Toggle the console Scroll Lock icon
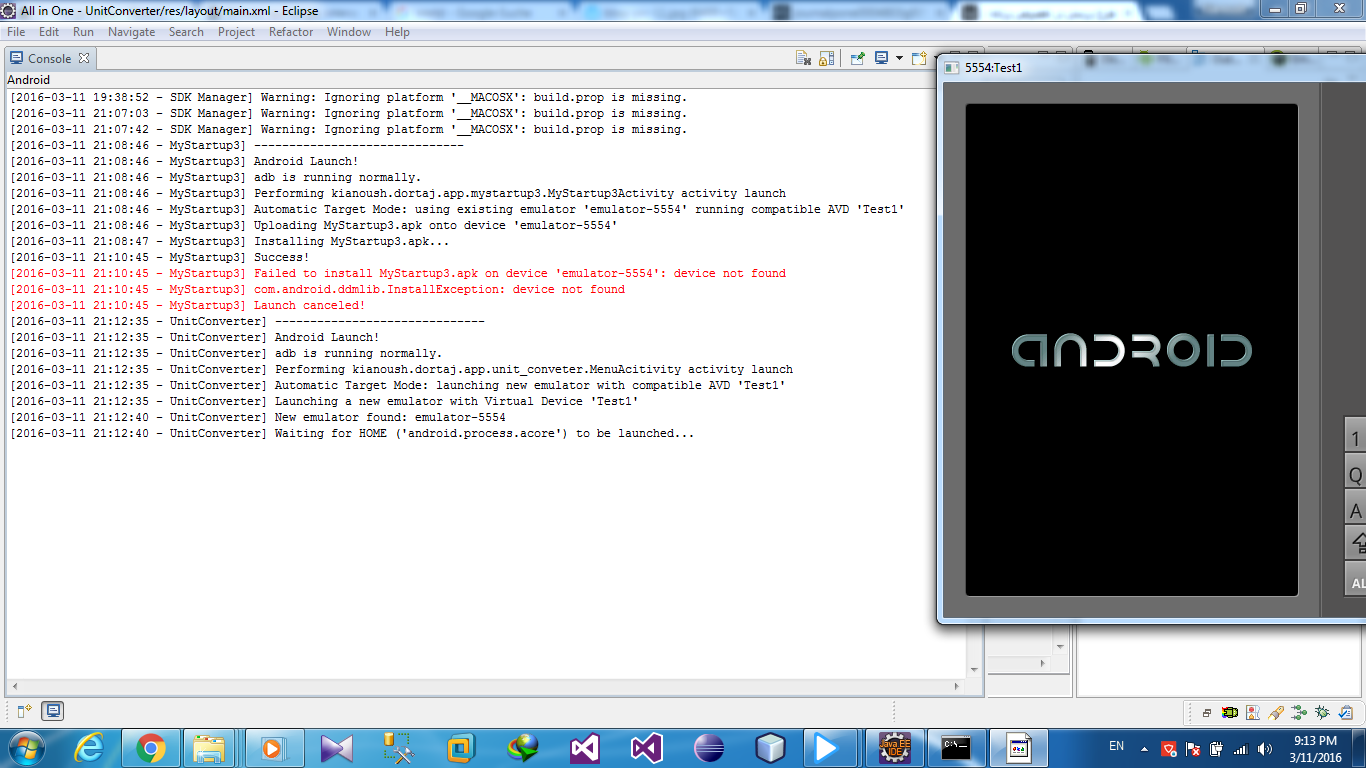 pos(827,58)
